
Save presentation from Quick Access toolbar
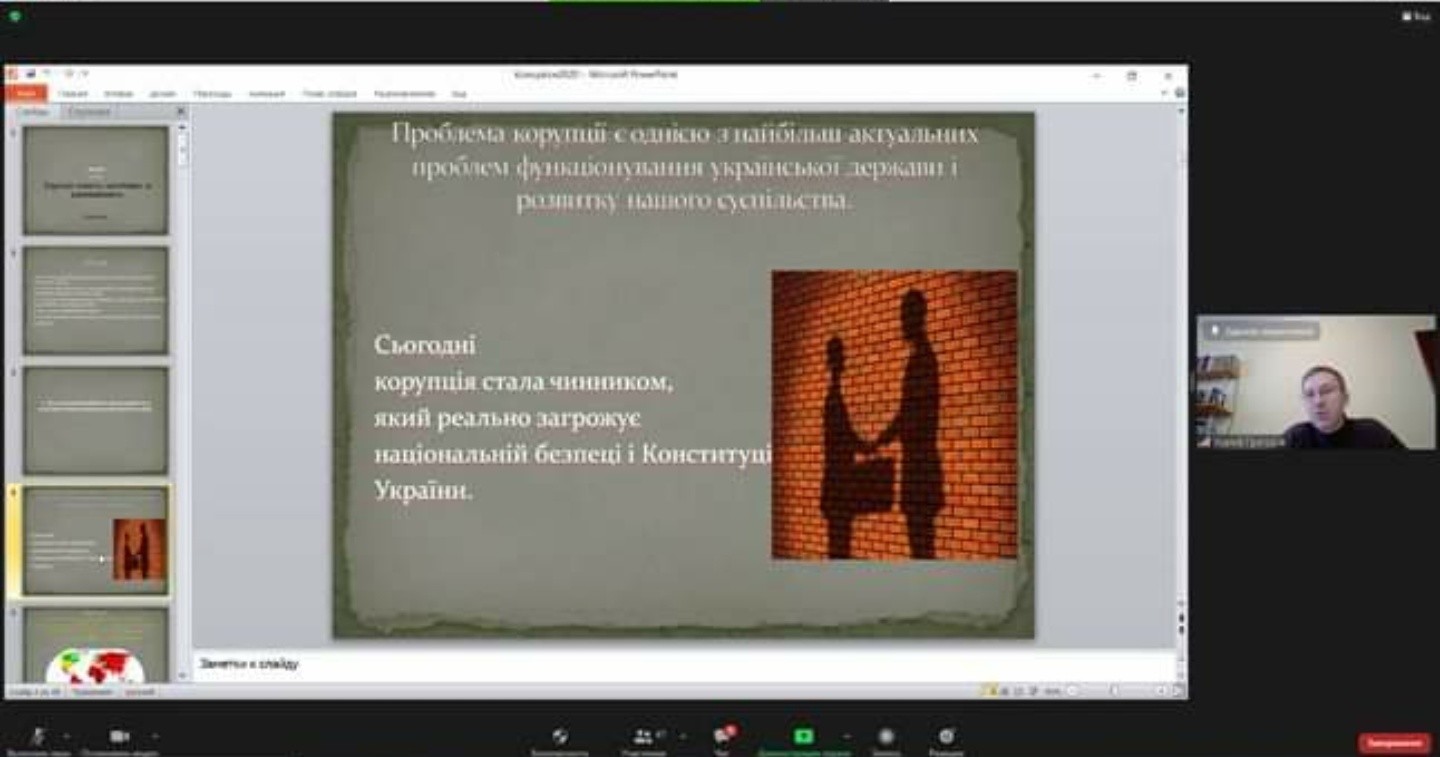point(31,74)
